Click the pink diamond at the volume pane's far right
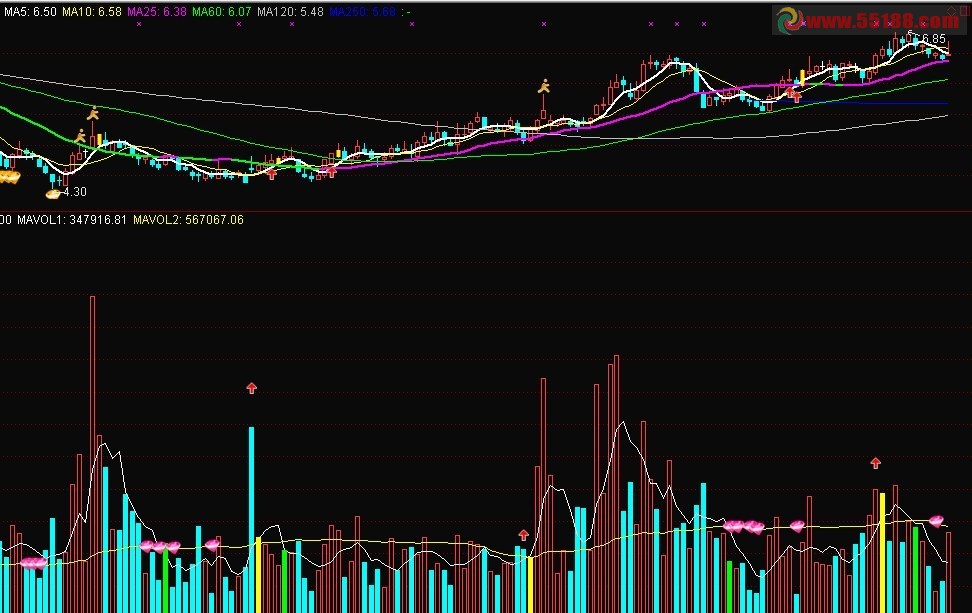Viewport: 972px width, 613px height. pos(936,521)
